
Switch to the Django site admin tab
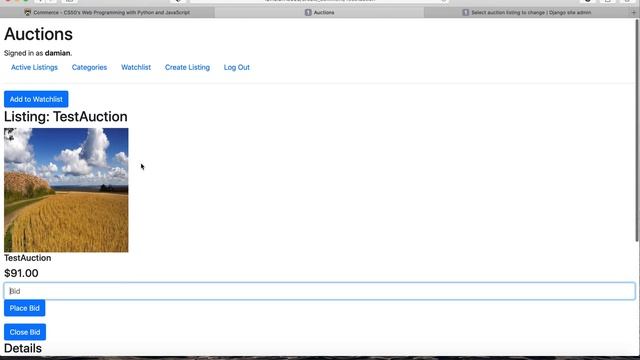[x=527, y=13]
